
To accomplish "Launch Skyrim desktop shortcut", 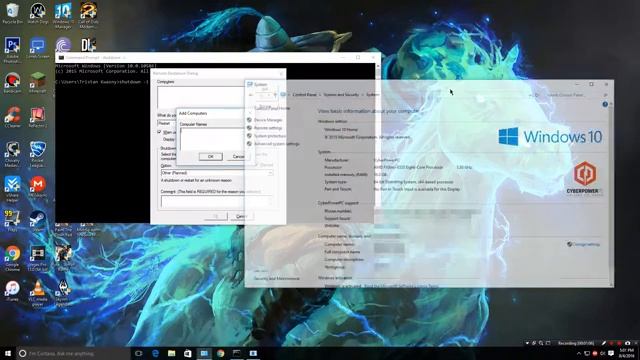I will click(63, 293).
